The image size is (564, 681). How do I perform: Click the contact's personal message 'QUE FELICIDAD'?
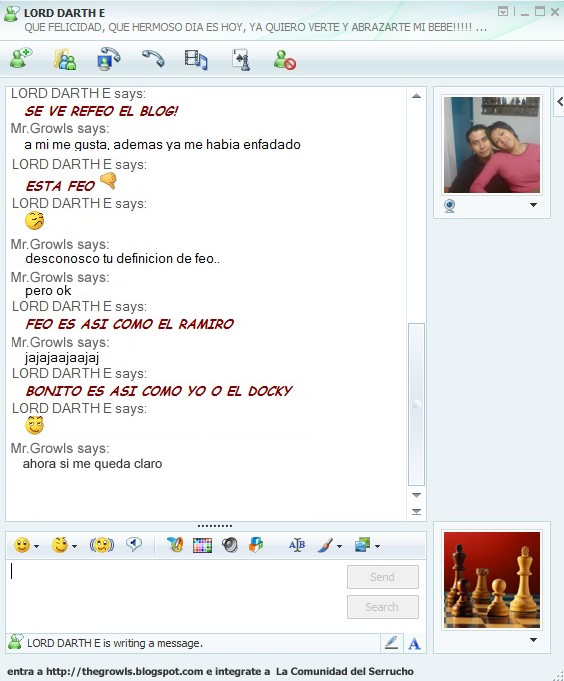coord(255,27)
